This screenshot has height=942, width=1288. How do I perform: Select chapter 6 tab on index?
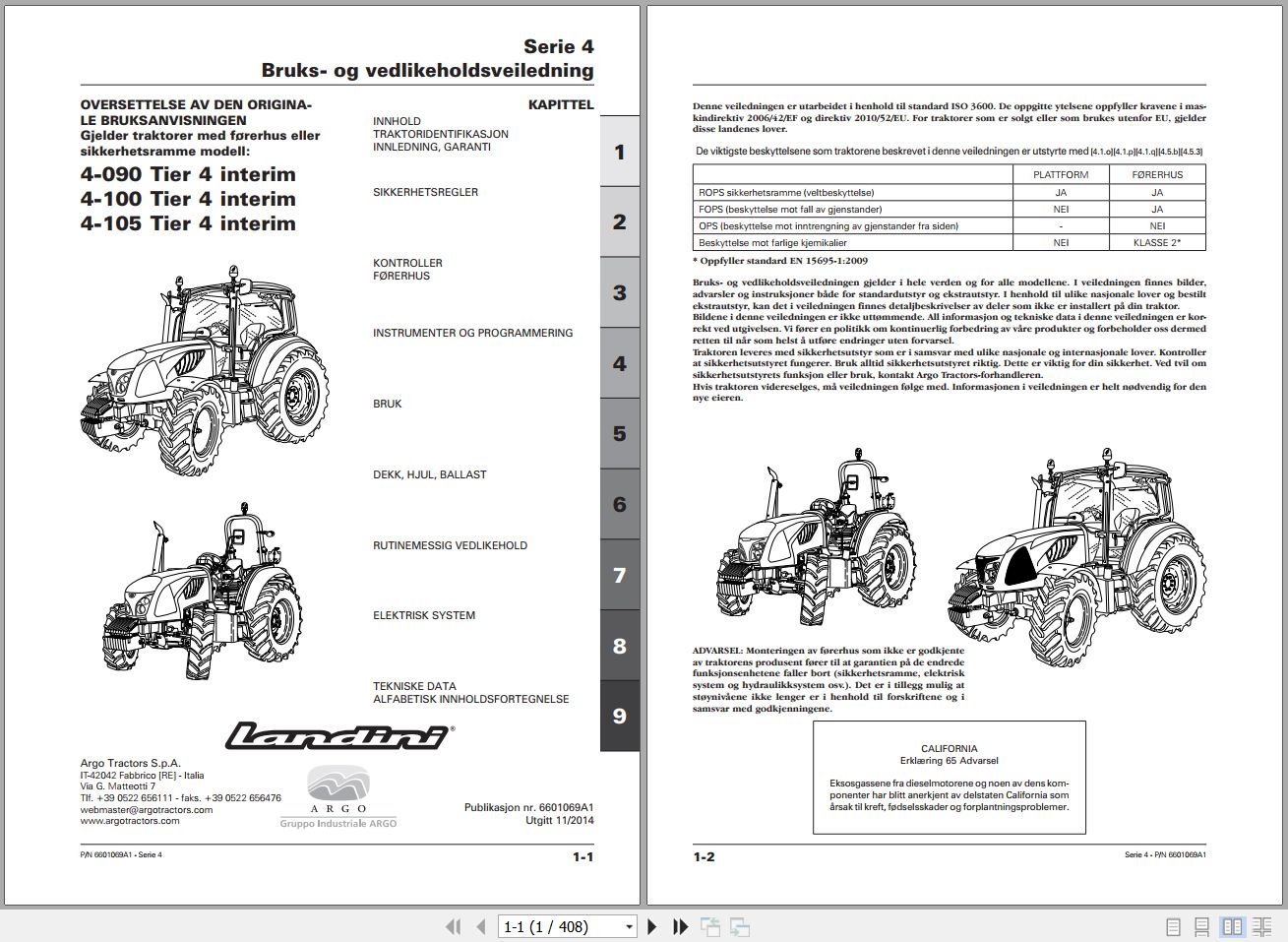point(620,504)
